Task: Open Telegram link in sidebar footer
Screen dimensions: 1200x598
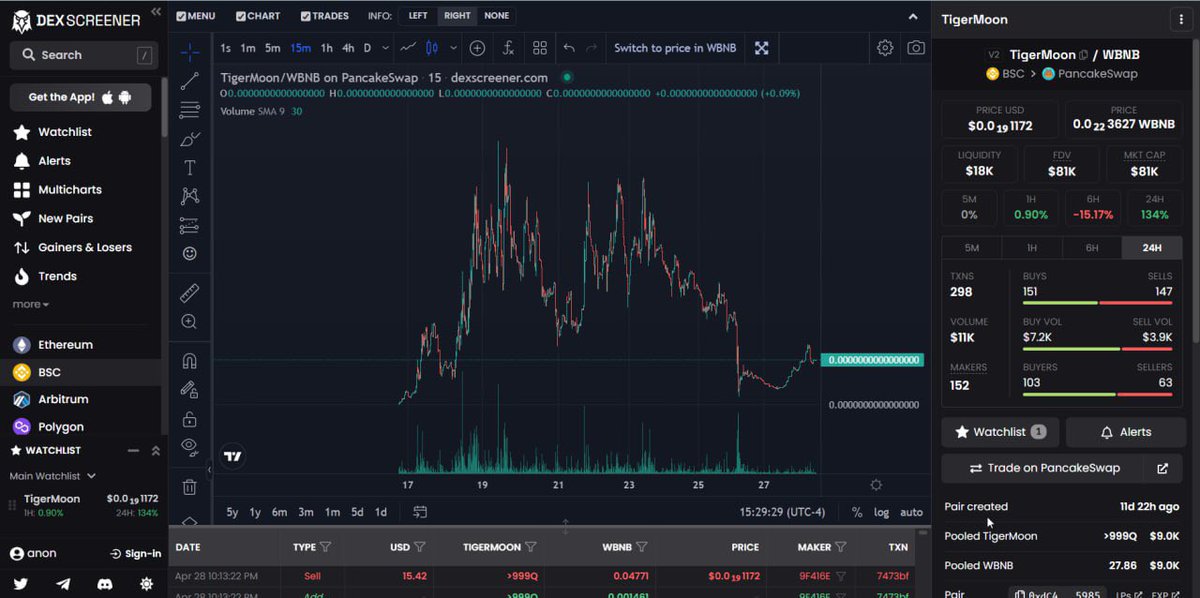Action: pos(63,583)
